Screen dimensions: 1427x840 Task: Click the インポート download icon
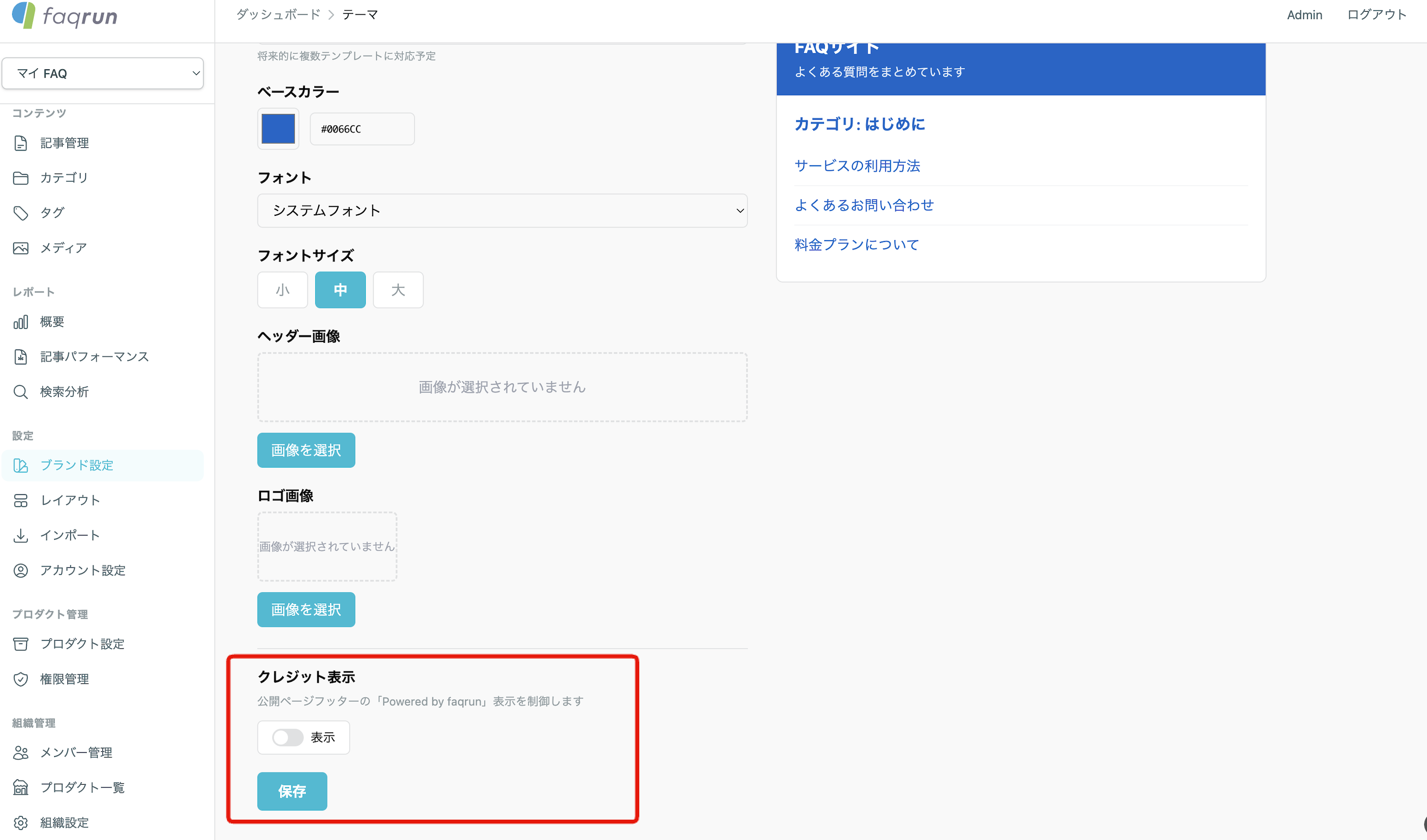(21, 536)
